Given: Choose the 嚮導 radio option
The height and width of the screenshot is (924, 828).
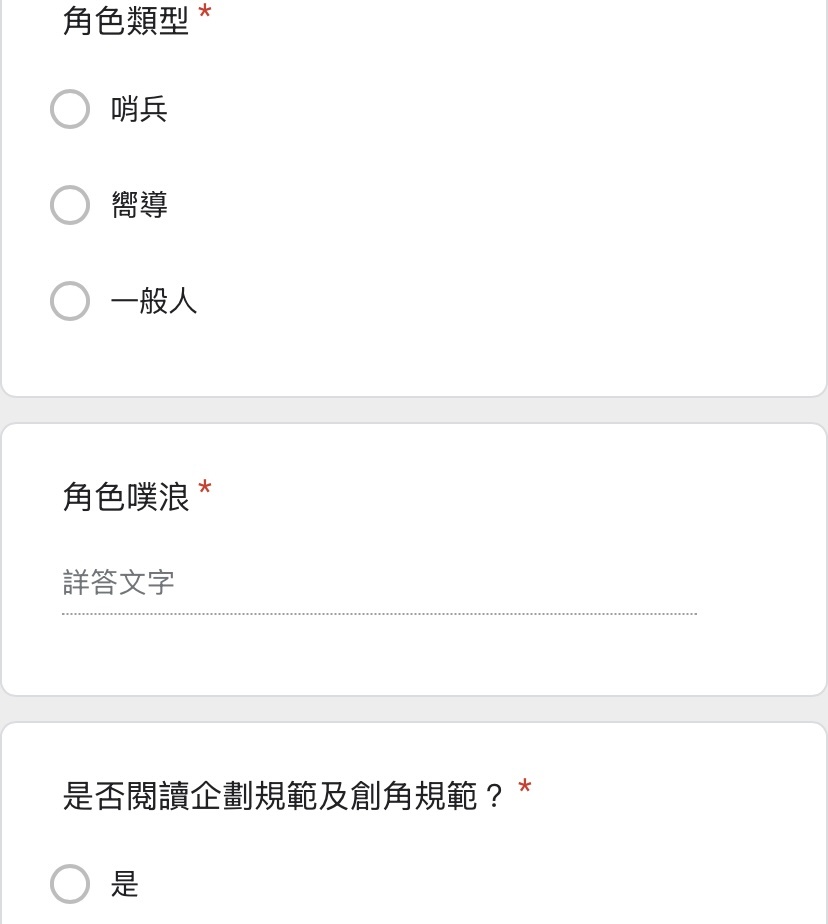Looking at the screenshot, I should pos(70,205).
